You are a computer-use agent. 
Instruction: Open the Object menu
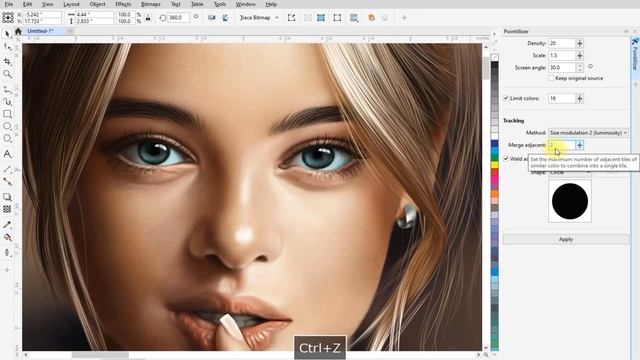tap(97, 4)
